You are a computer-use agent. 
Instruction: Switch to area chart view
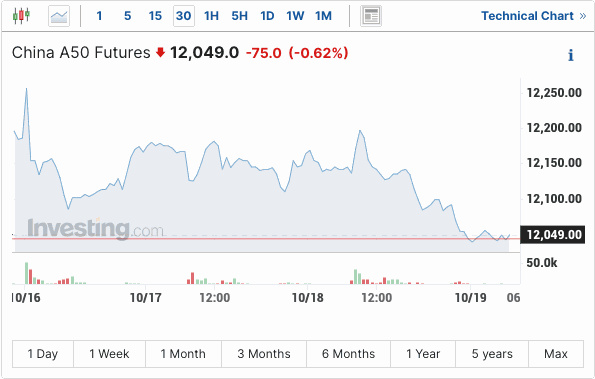click(x=59, y=16)
